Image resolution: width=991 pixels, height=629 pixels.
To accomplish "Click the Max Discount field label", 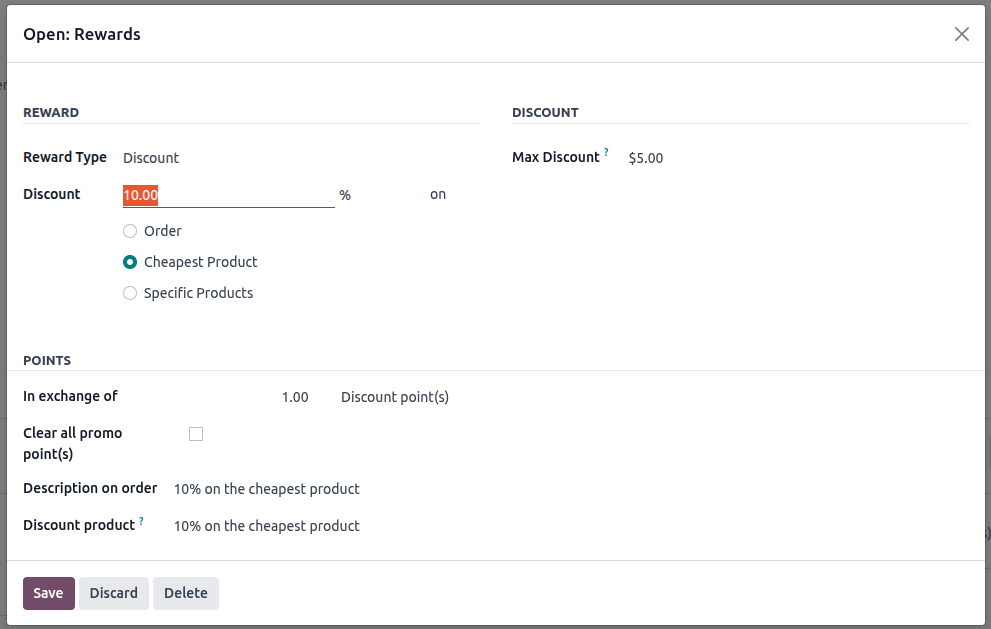I will click(x=555, y=157).
